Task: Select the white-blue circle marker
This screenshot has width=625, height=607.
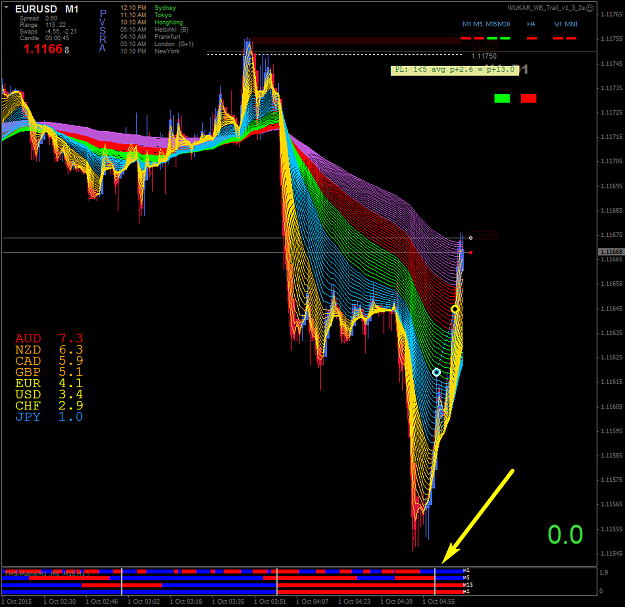Action: click(x=436, y=372)
